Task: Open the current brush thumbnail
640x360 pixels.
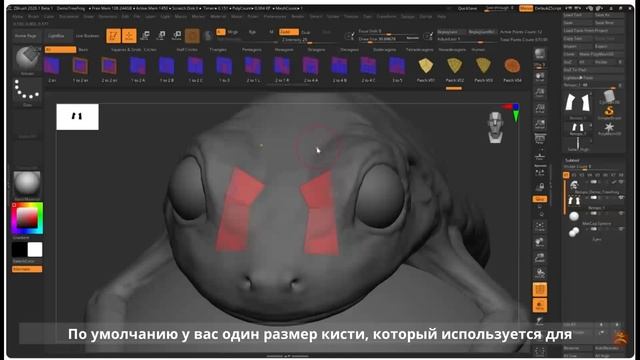Action: pos(27,60)
